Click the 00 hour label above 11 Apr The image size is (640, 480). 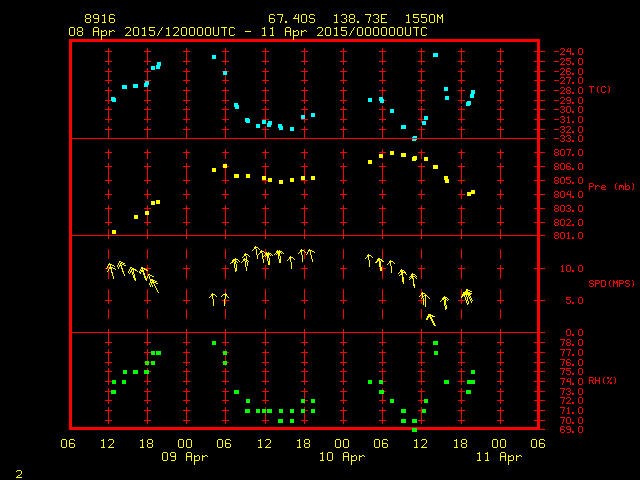click(499, 444)
